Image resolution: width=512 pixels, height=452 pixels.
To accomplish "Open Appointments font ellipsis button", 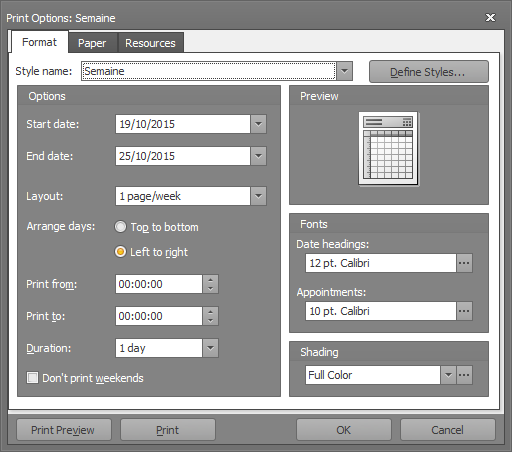I will coord(464,311).
